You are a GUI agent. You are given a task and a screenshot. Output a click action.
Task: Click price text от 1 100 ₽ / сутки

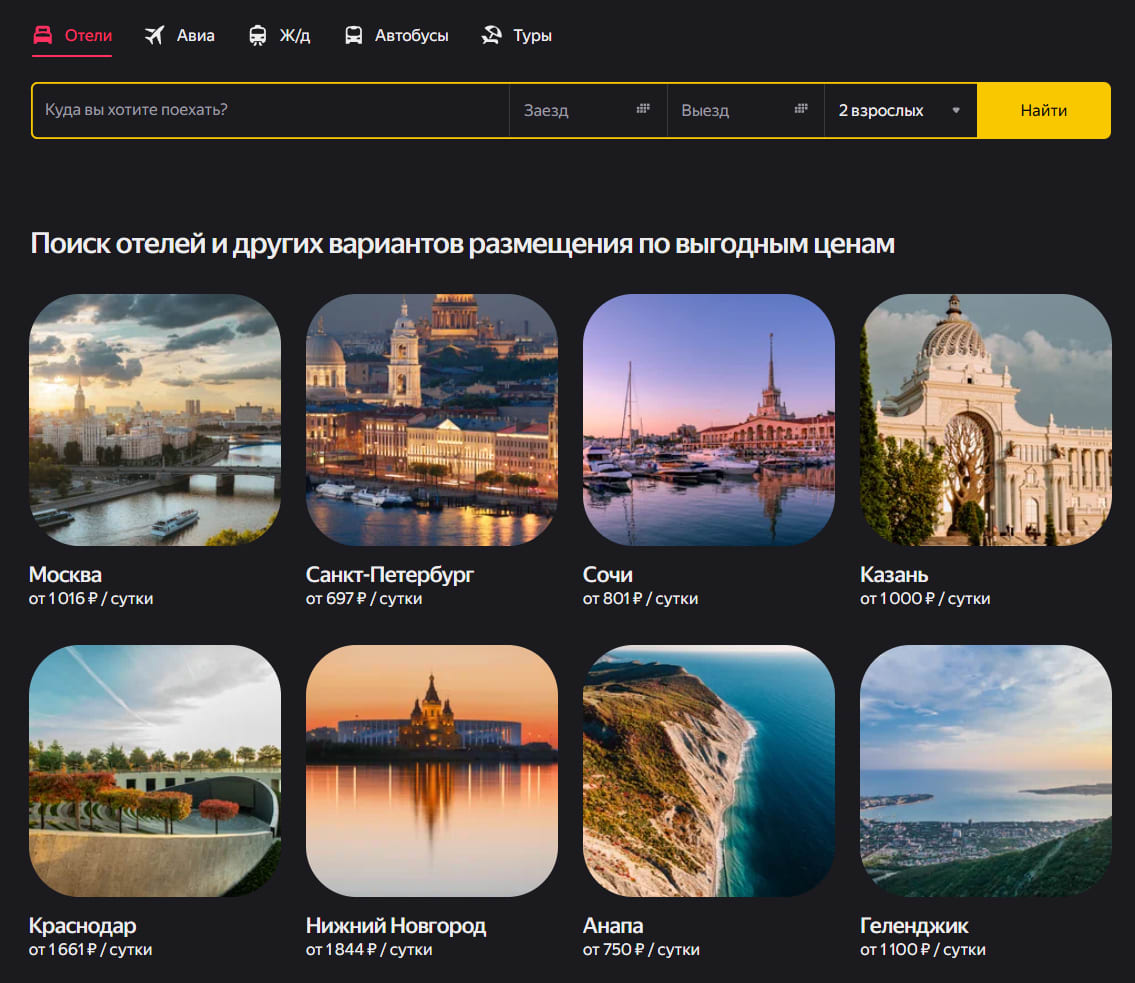[x=923, y=950]
